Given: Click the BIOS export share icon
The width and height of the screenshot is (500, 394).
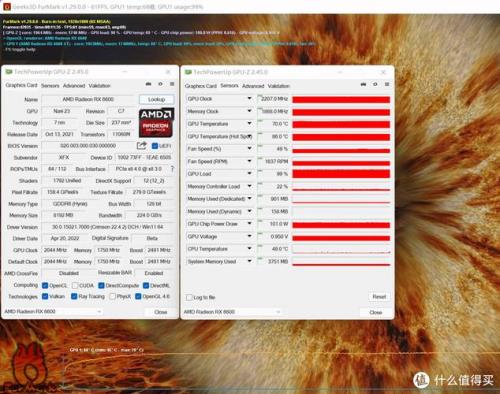Looking at the screenshot, I should [142, 145].
